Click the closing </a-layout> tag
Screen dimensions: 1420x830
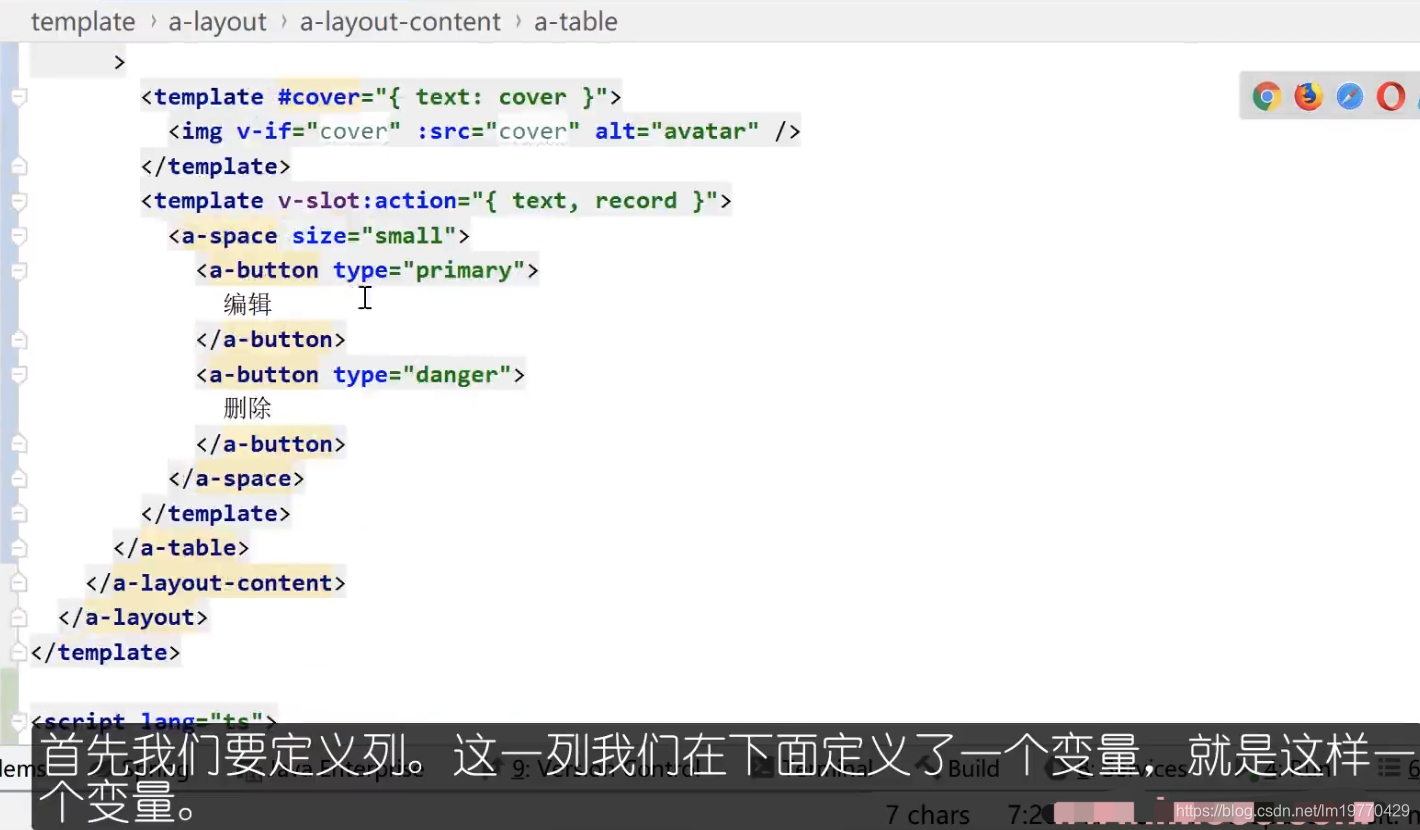133,617
